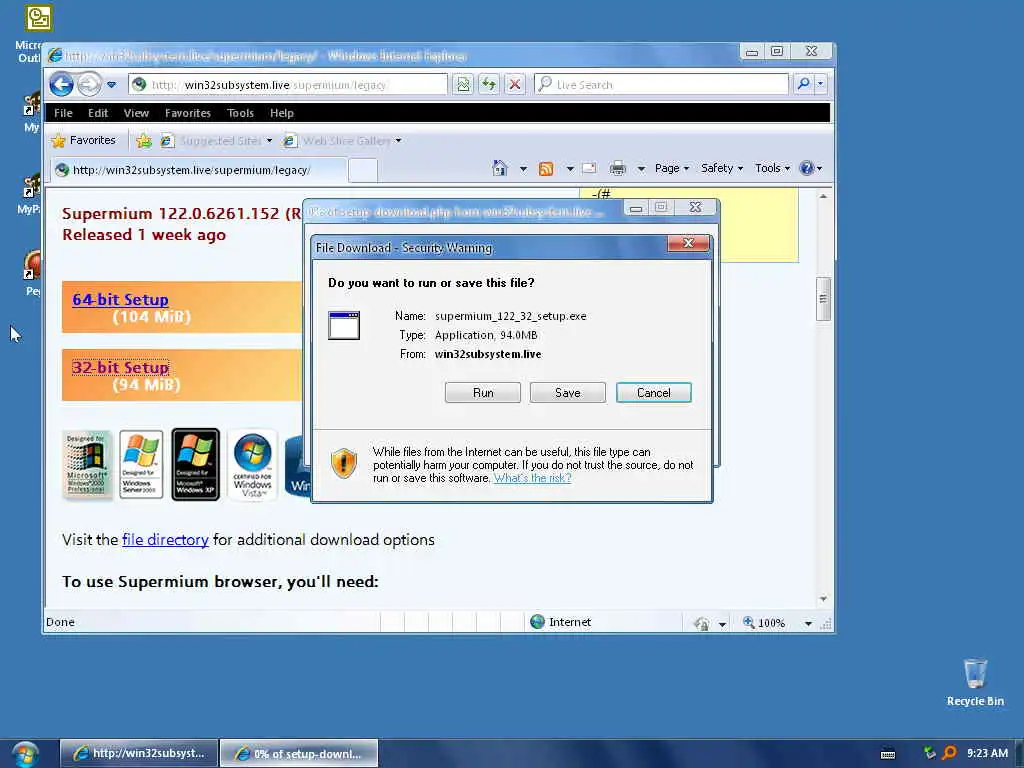
Task: Click the Certified for Windows Vista logo
Action: [253, 465]
